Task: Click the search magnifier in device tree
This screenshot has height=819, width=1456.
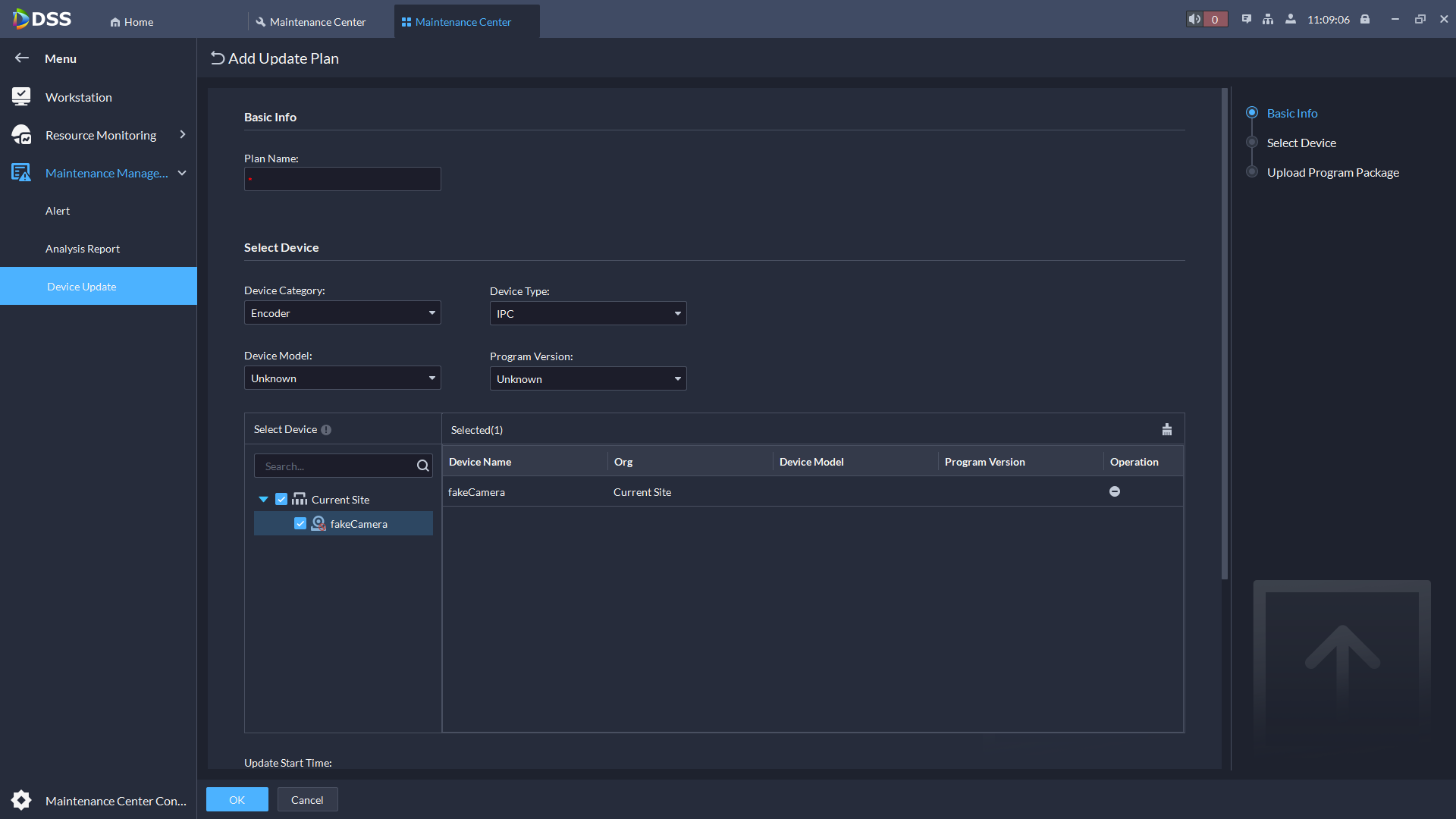Action: click(x=422, y=466)
